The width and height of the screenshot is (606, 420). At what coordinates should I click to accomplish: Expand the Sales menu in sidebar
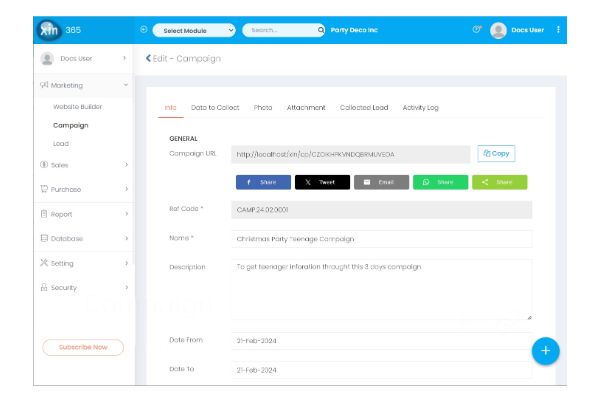(84, 164)
